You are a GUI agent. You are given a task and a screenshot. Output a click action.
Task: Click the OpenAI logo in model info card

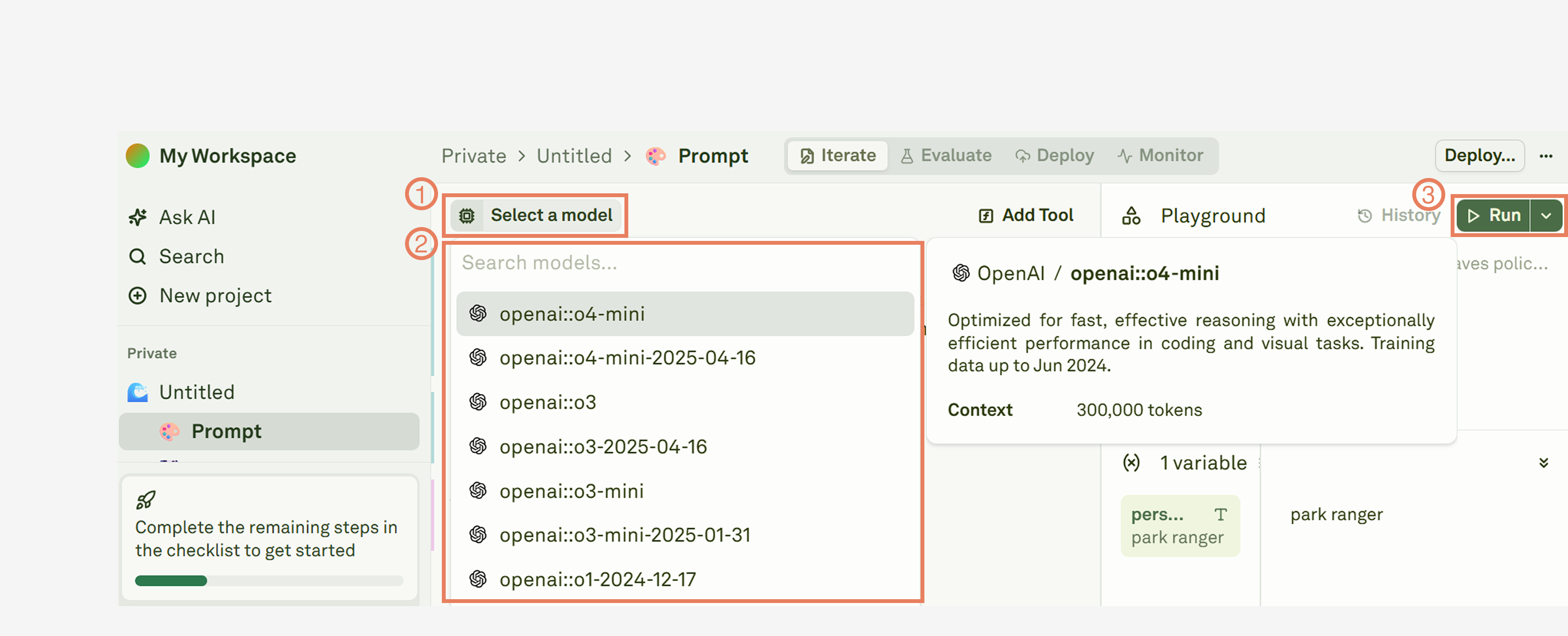click(x=961, y=273)
